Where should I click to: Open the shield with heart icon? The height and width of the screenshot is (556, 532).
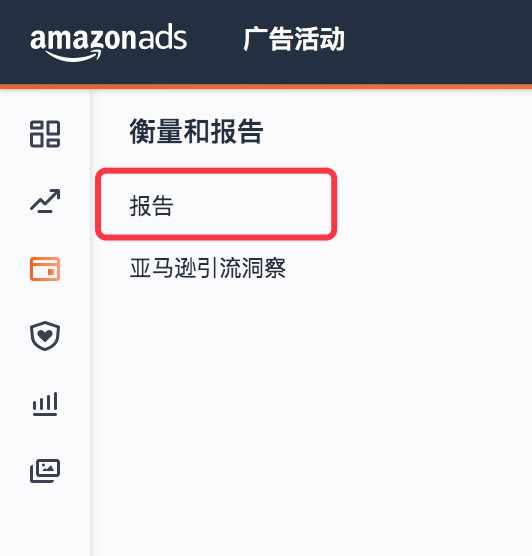[x=45, y=336]
